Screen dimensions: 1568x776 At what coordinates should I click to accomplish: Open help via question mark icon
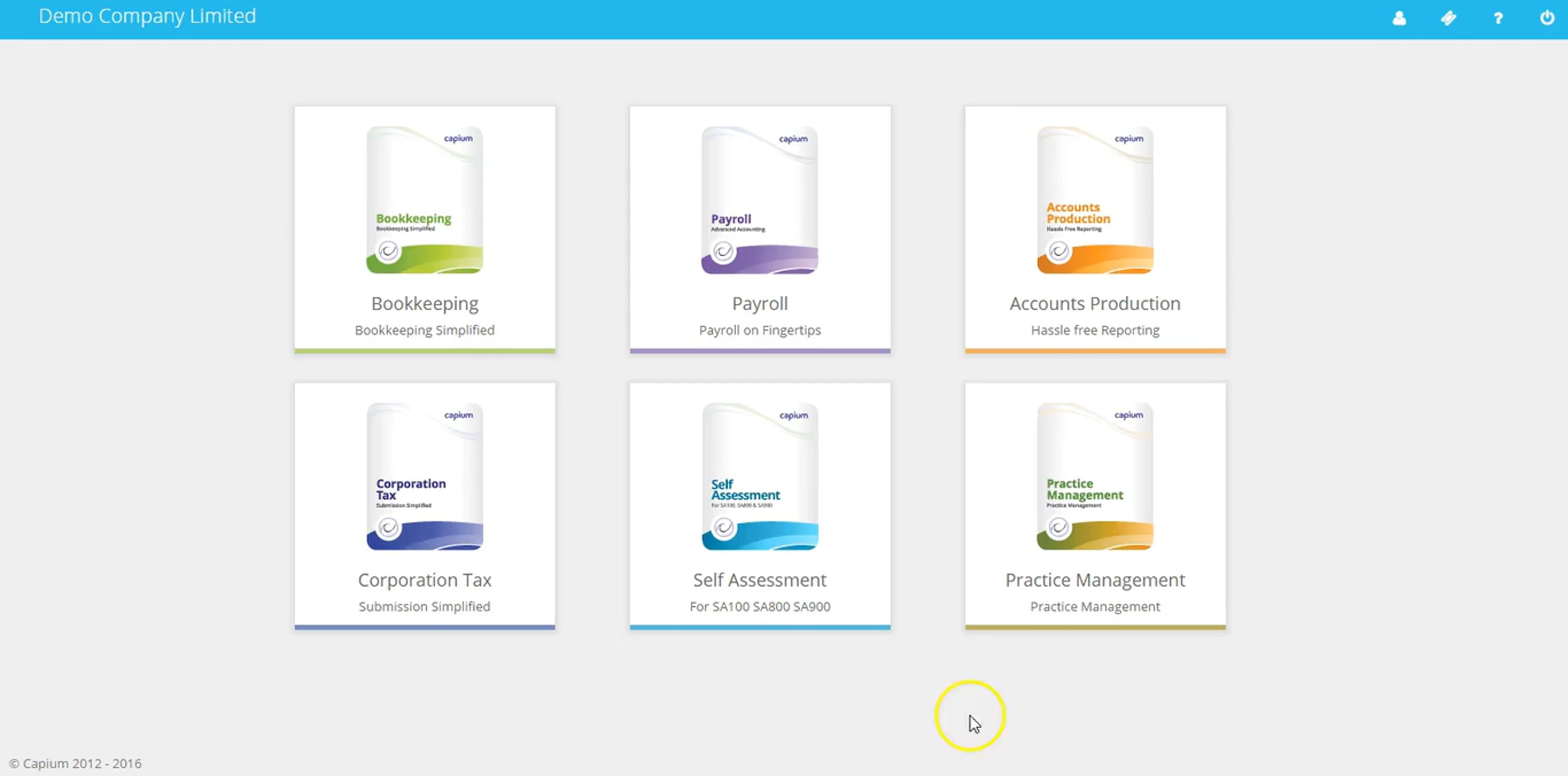tap(1498, 18)
